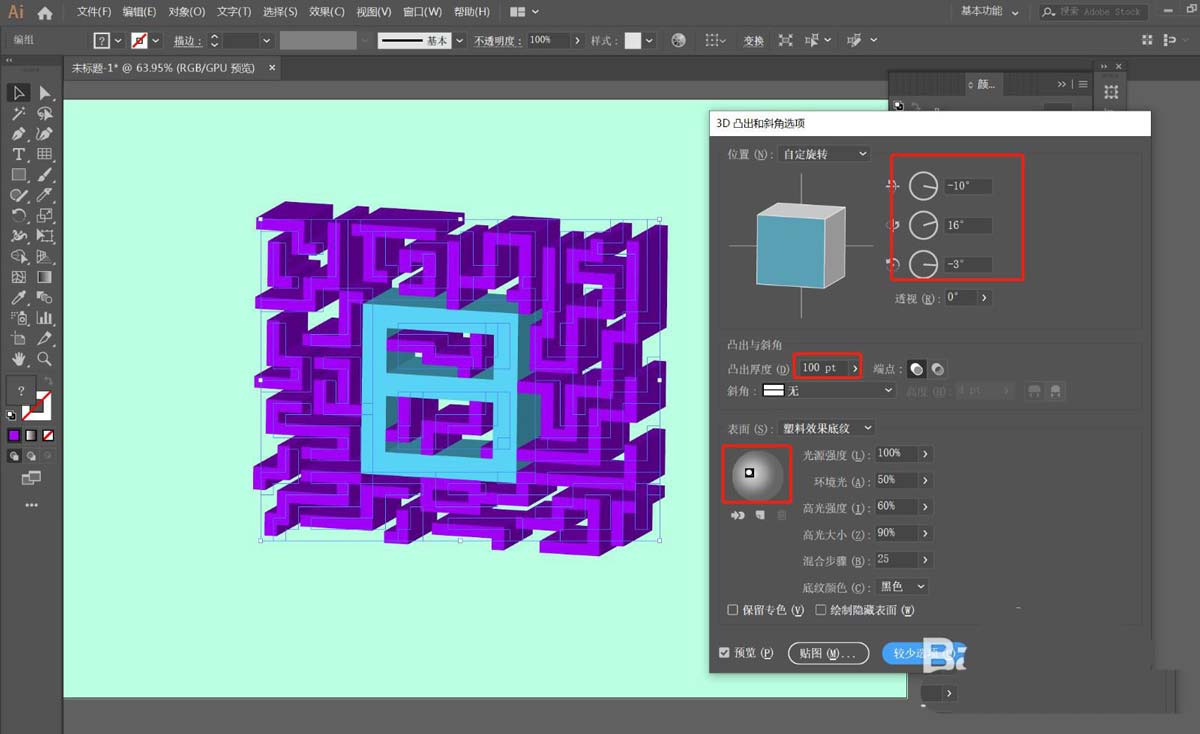Open the 底纹颜色 shading color dropdown
Screen dimensions: 1200x734
[900, 586]
